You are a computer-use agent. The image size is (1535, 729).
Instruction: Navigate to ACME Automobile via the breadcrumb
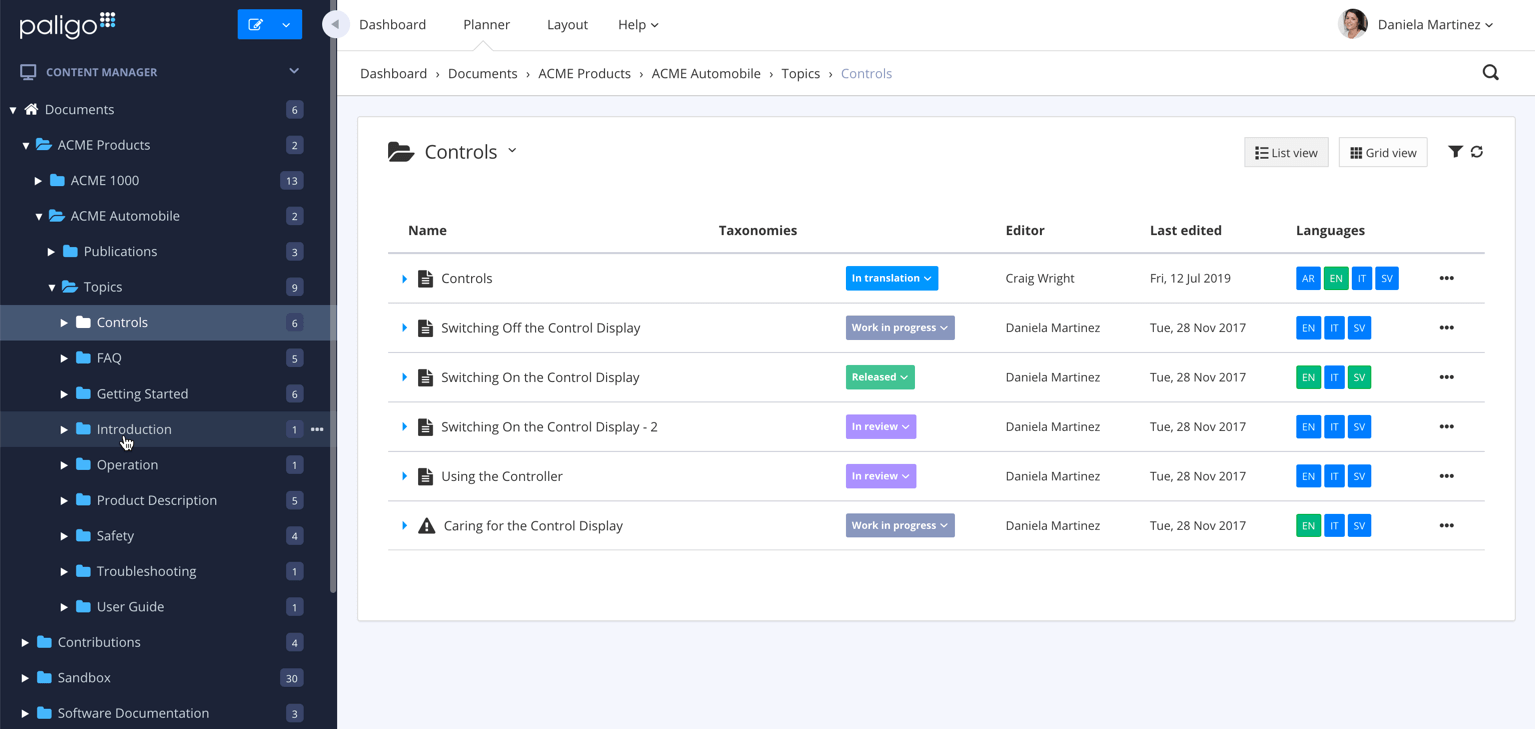click(706, 73)
